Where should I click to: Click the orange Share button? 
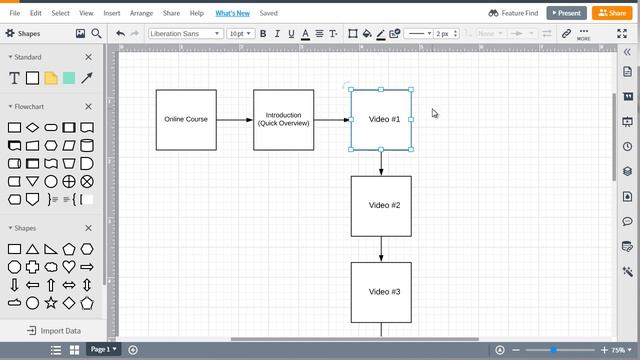pyautogui.click(x=612, y=13)
